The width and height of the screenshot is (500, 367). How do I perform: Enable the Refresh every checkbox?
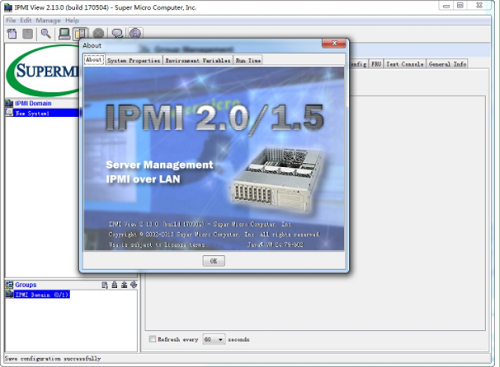(152, 339)
